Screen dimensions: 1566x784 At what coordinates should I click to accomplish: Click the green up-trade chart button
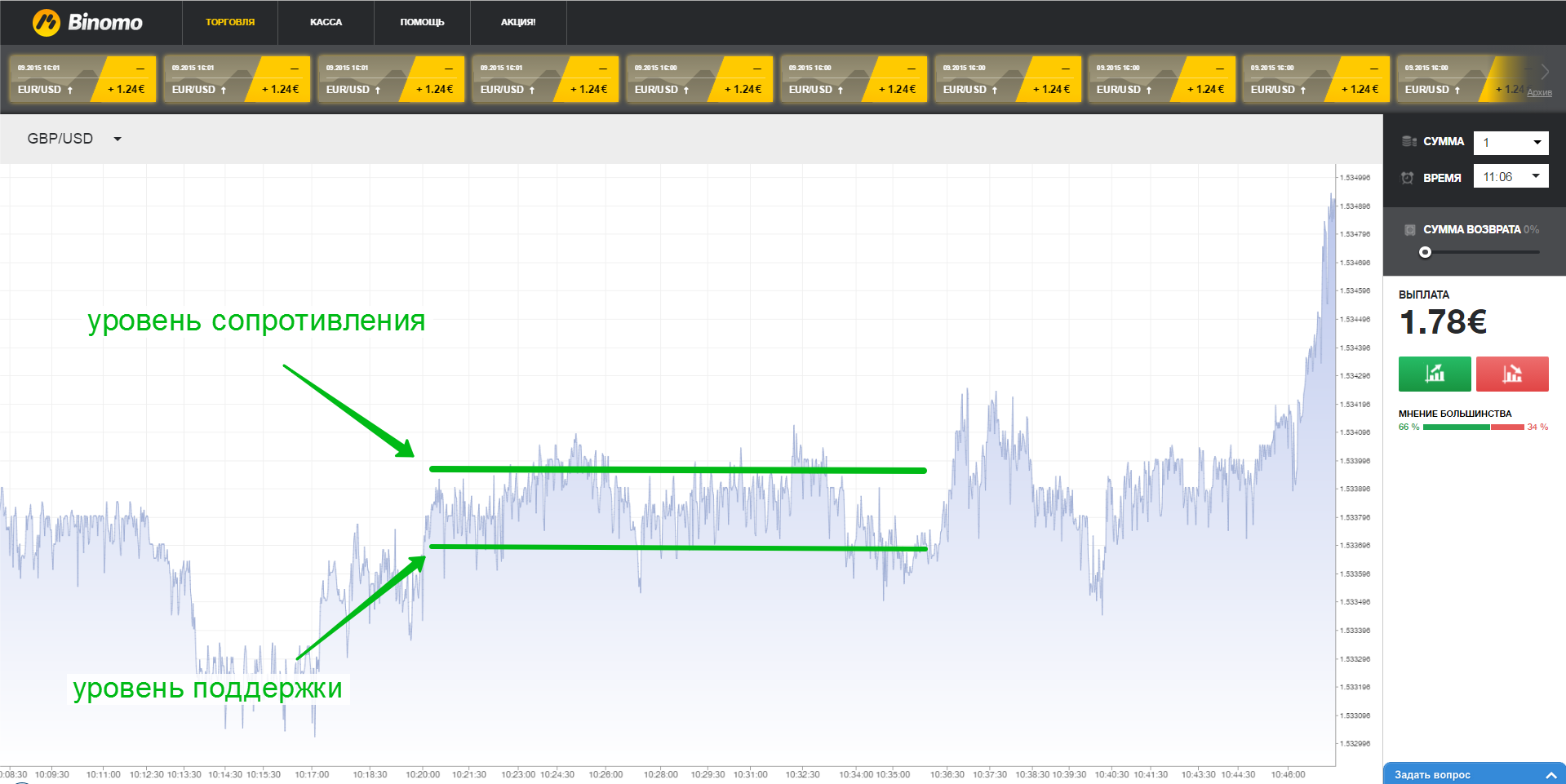pos(1435,374)
